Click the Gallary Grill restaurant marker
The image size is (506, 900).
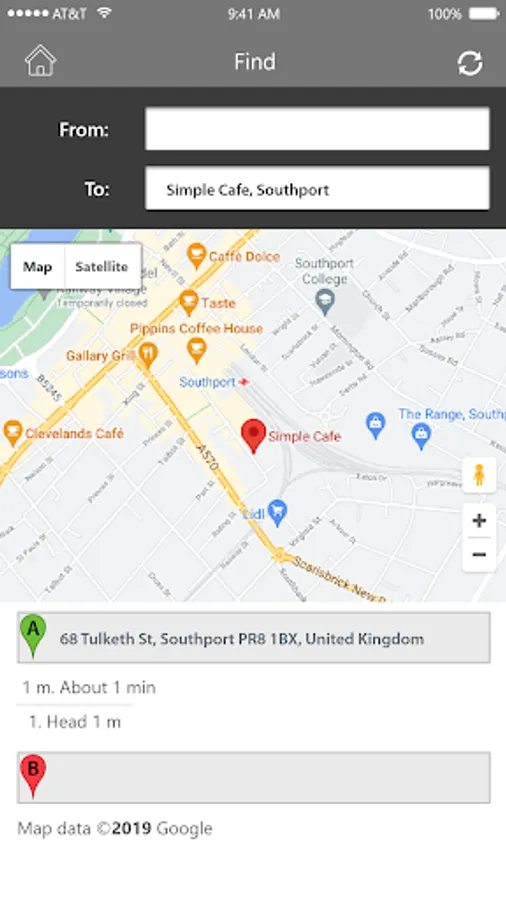click(148, 356)
